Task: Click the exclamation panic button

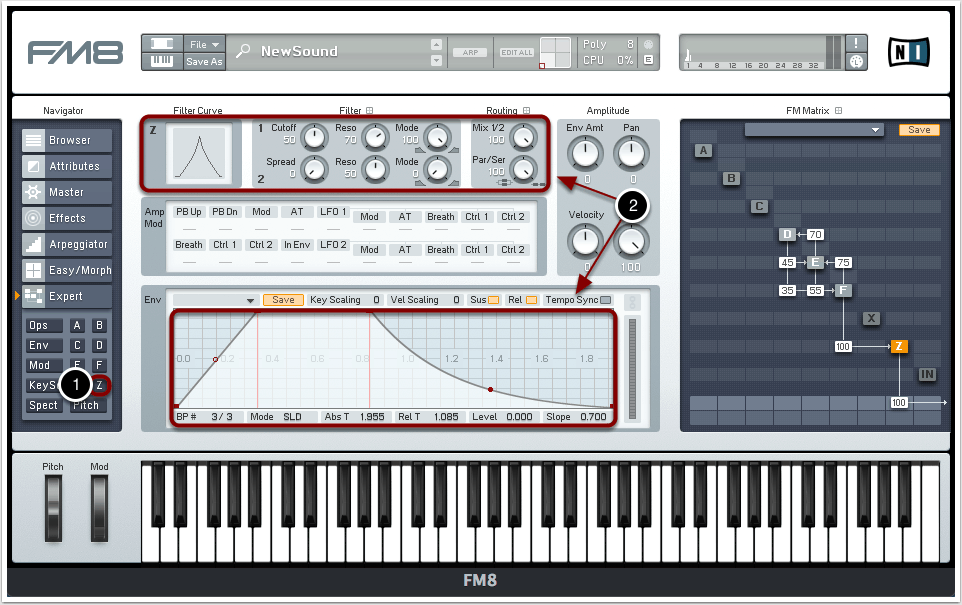Action: 856,44
